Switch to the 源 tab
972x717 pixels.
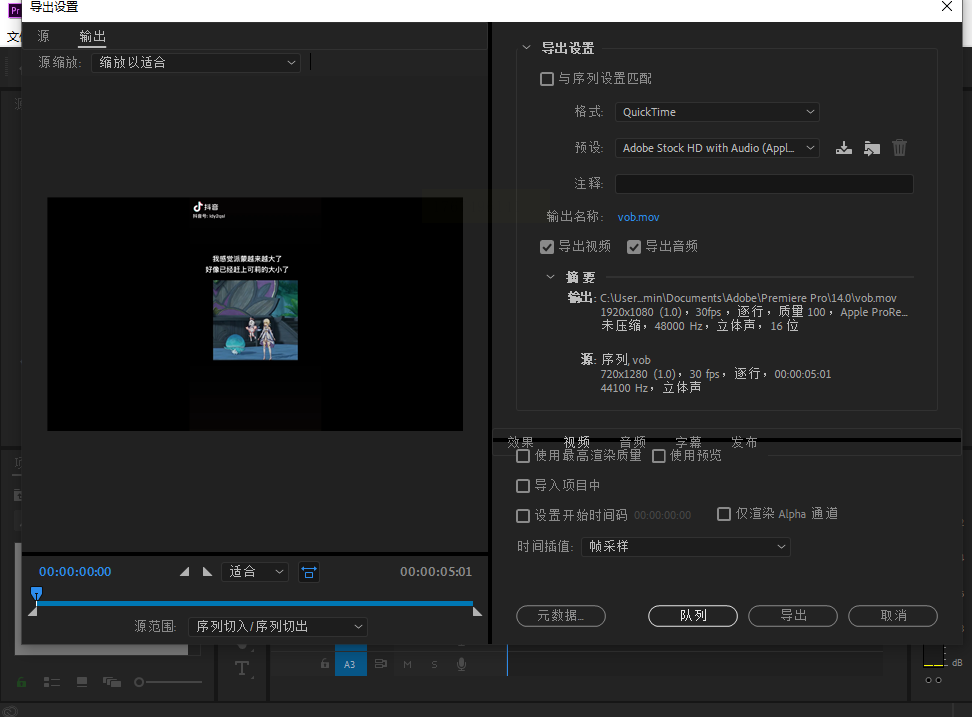pyautogui.click(x=43, y=36)
